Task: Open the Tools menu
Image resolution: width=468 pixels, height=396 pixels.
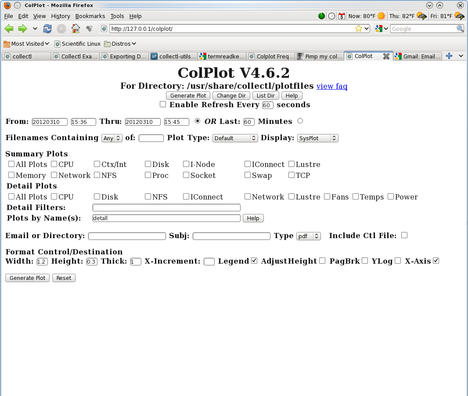Action: pyautogui.click(x=117, y=16)
